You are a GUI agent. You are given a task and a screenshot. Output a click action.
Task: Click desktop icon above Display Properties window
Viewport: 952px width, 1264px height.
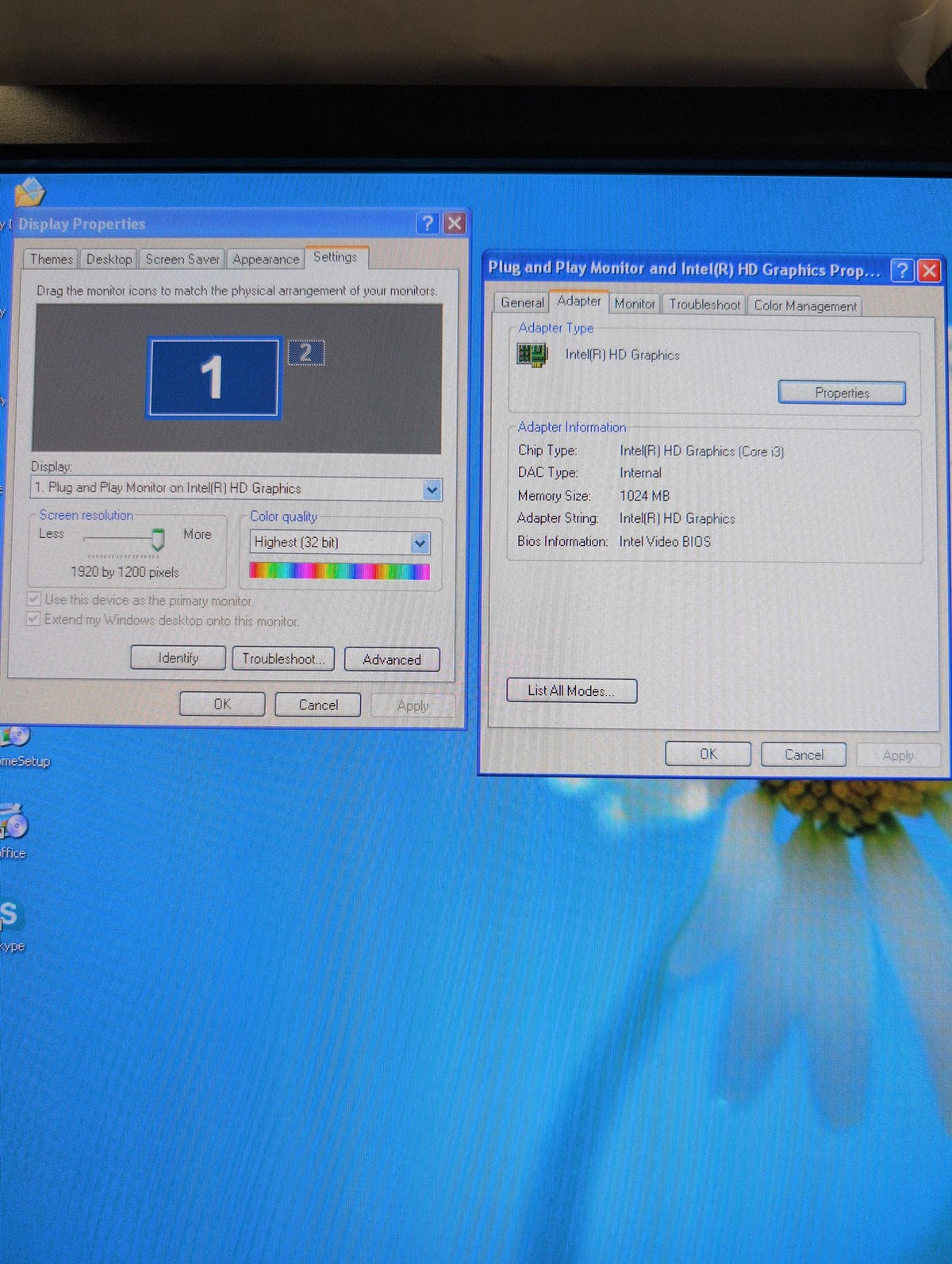[29, 193]
